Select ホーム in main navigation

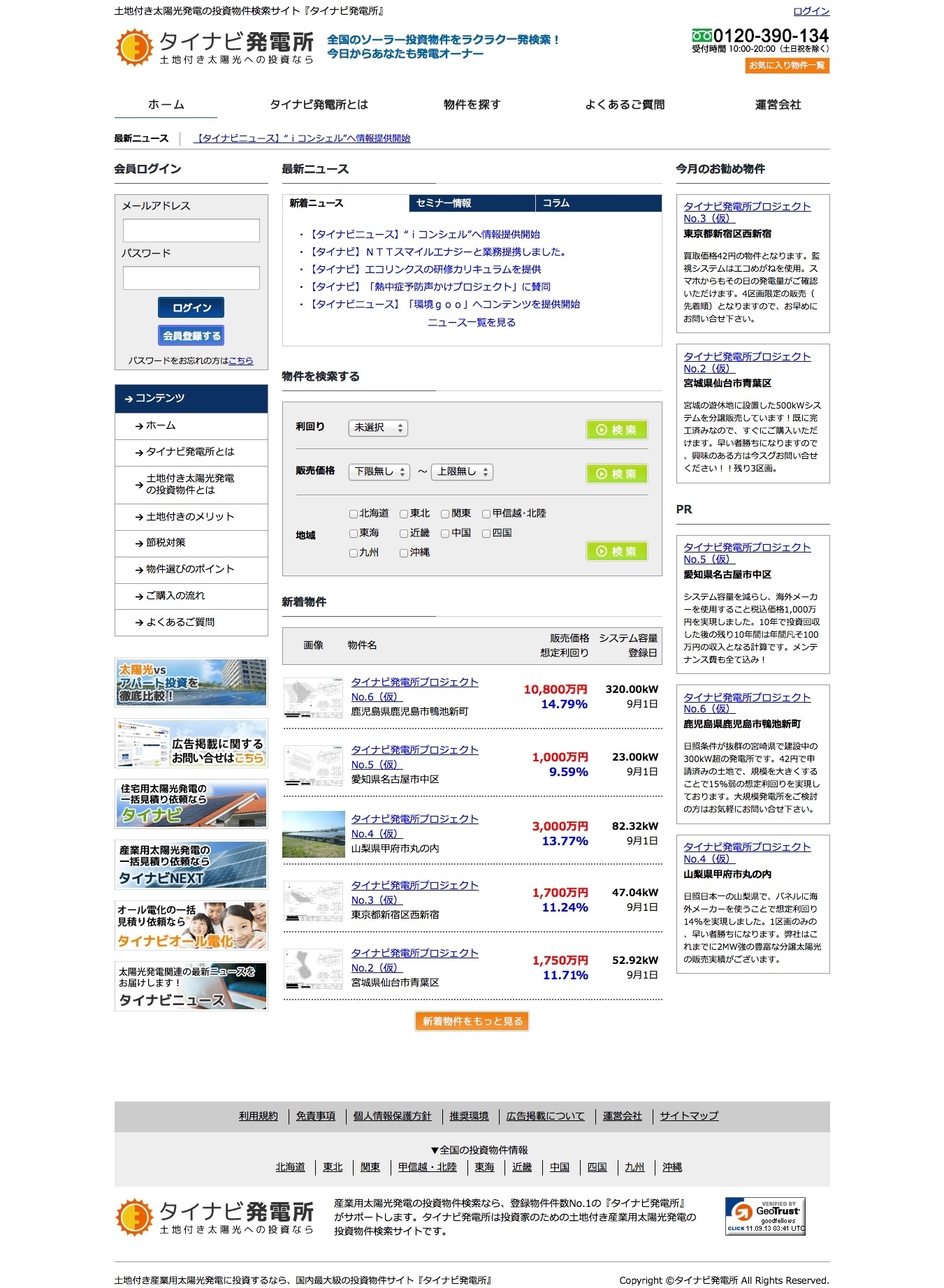(166, 105)
